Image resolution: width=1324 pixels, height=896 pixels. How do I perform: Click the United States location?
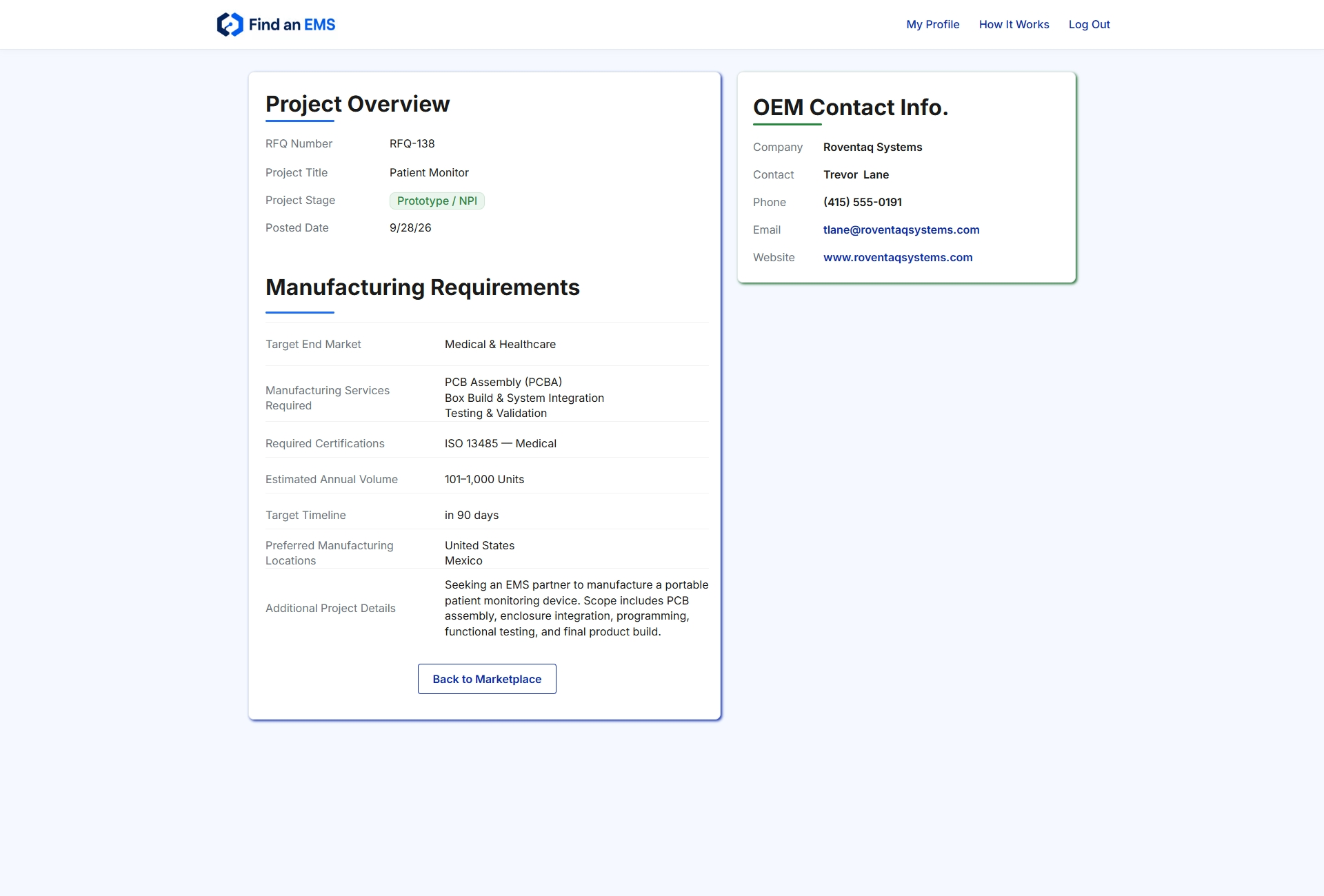(479, 545)
